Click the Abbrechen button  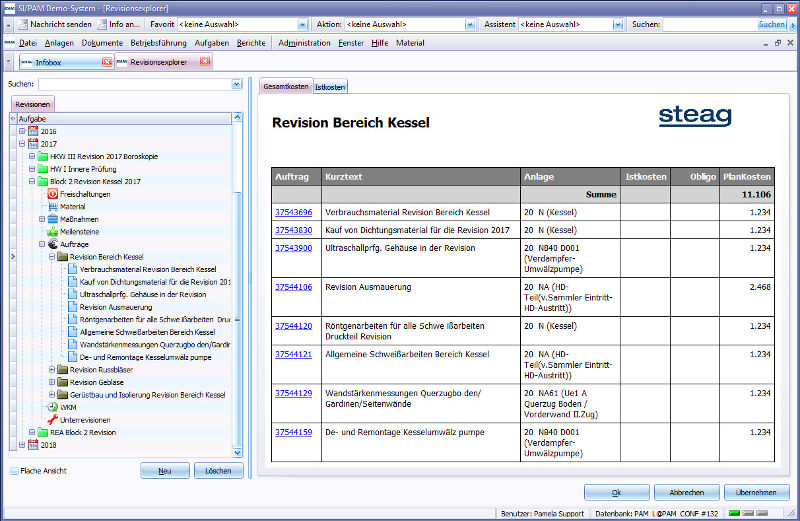[687, 492]
